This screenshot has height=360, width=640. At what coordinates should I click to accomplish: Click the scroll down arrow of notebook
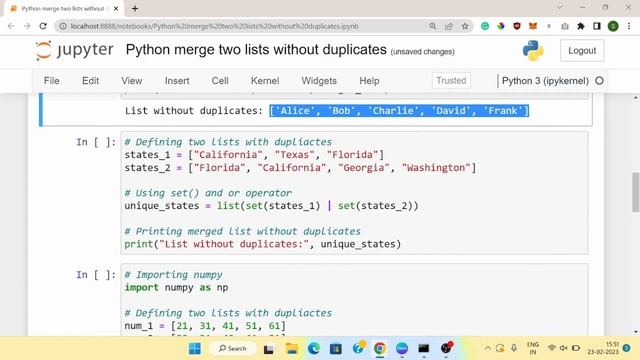pos(636,331)
